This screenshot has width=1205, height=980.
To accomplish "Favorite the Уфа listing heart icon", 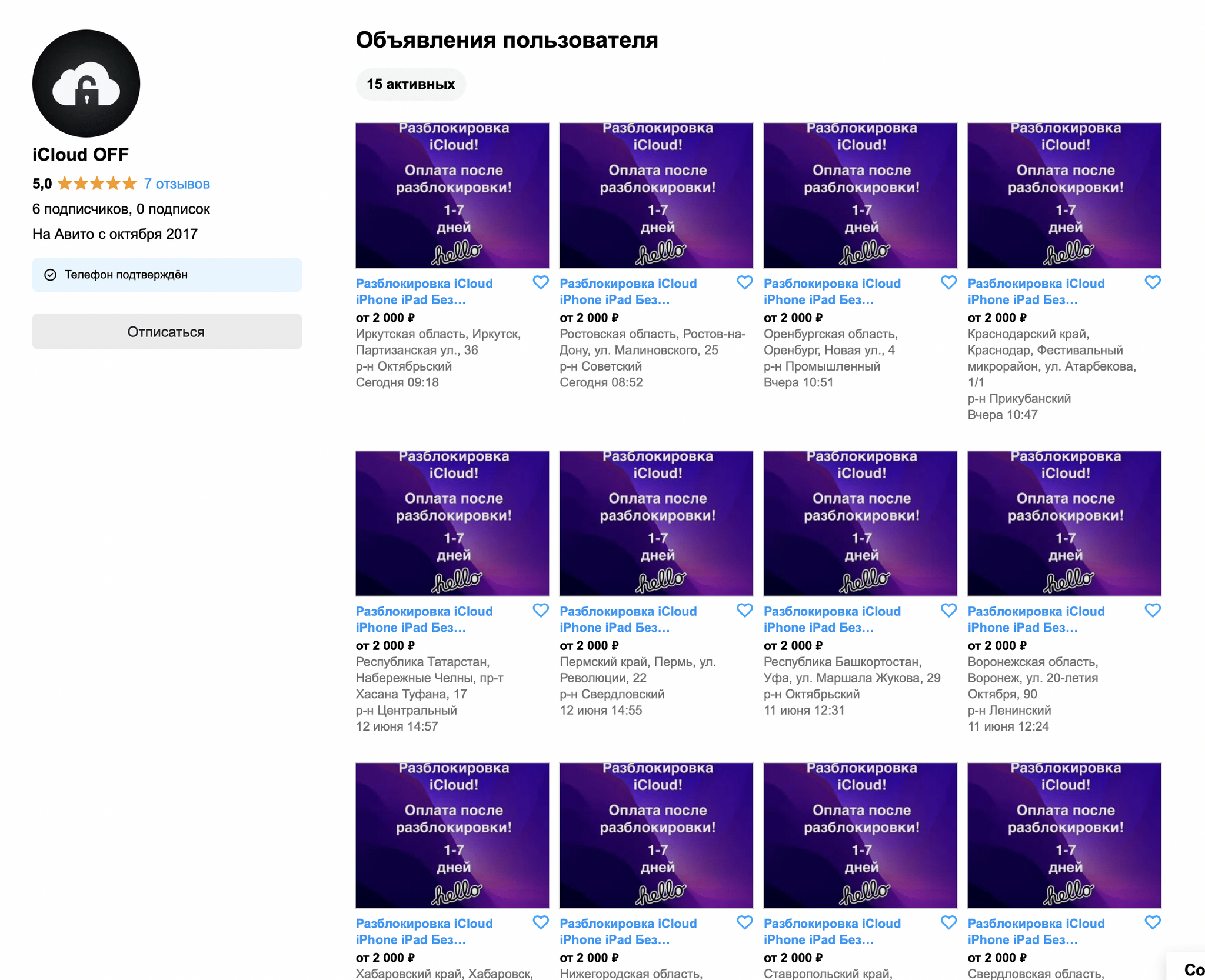I will (948, 611).
